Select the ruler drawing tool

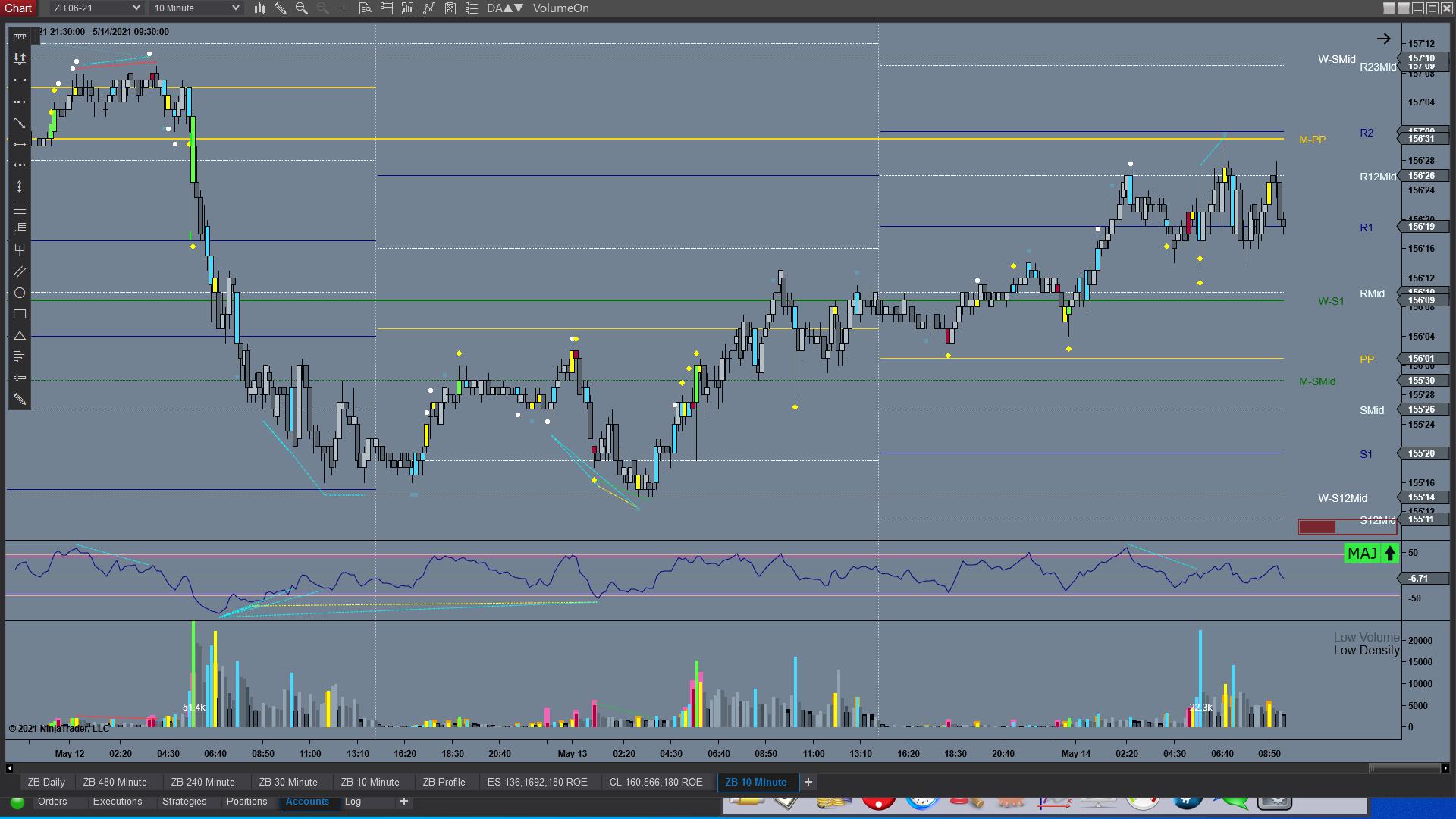[20, 37]
